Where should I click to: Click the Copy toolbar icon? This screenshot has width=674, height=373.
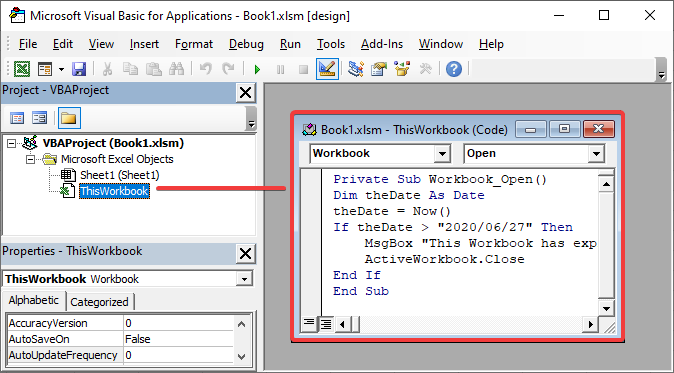click(130, 69)
